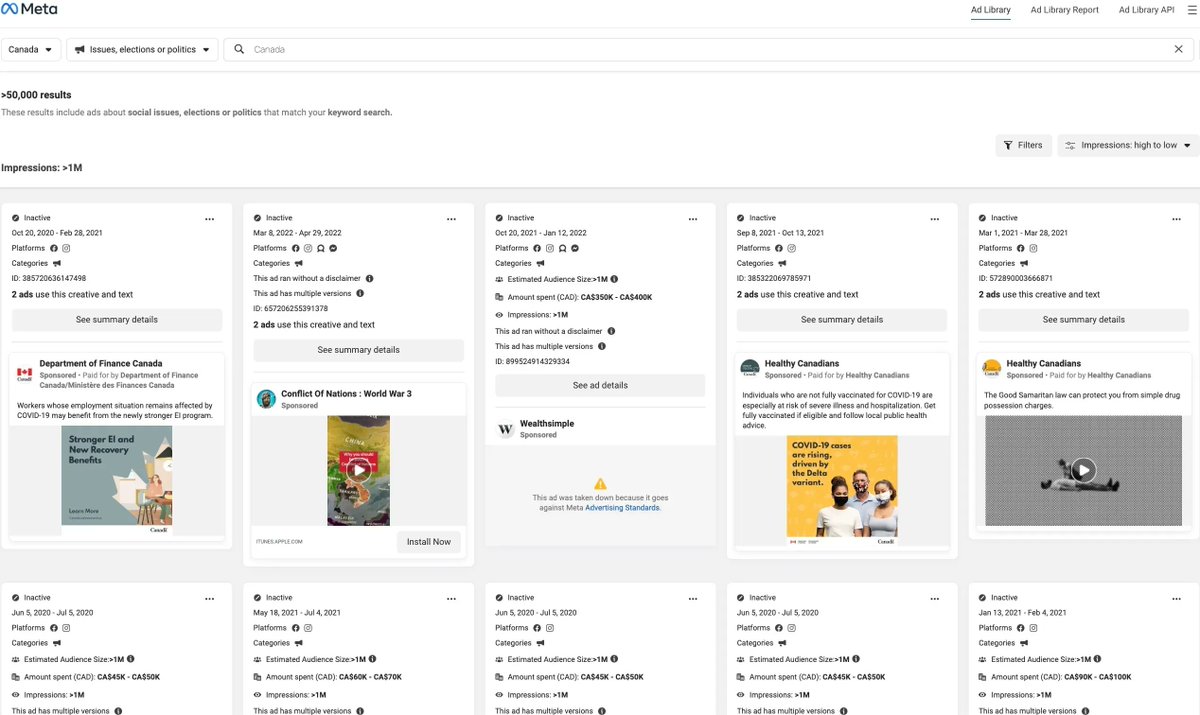See summary details for Conflict Of Nations ad
This screenshot has width=1200, height=715.
[358, 350]
